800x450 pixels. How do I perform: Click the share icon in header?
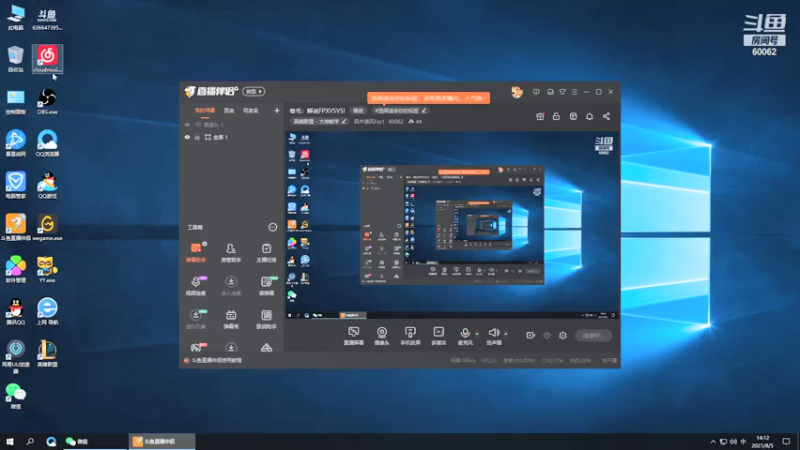[606, 116]
